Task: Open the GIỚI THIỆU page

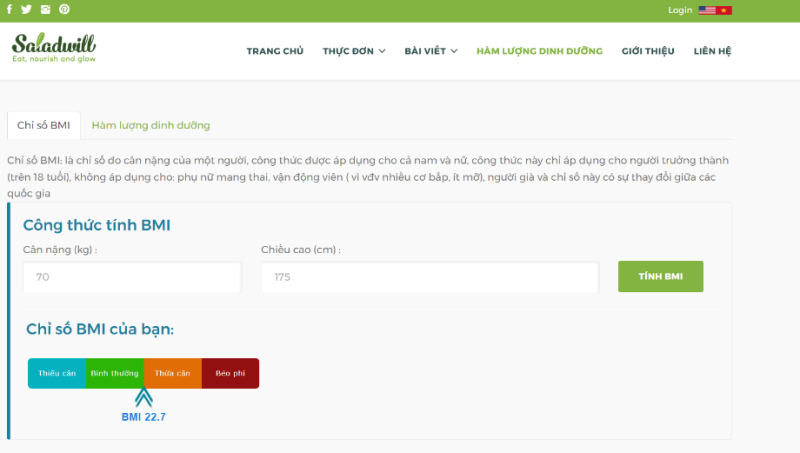Action: [x=648, y=51]
